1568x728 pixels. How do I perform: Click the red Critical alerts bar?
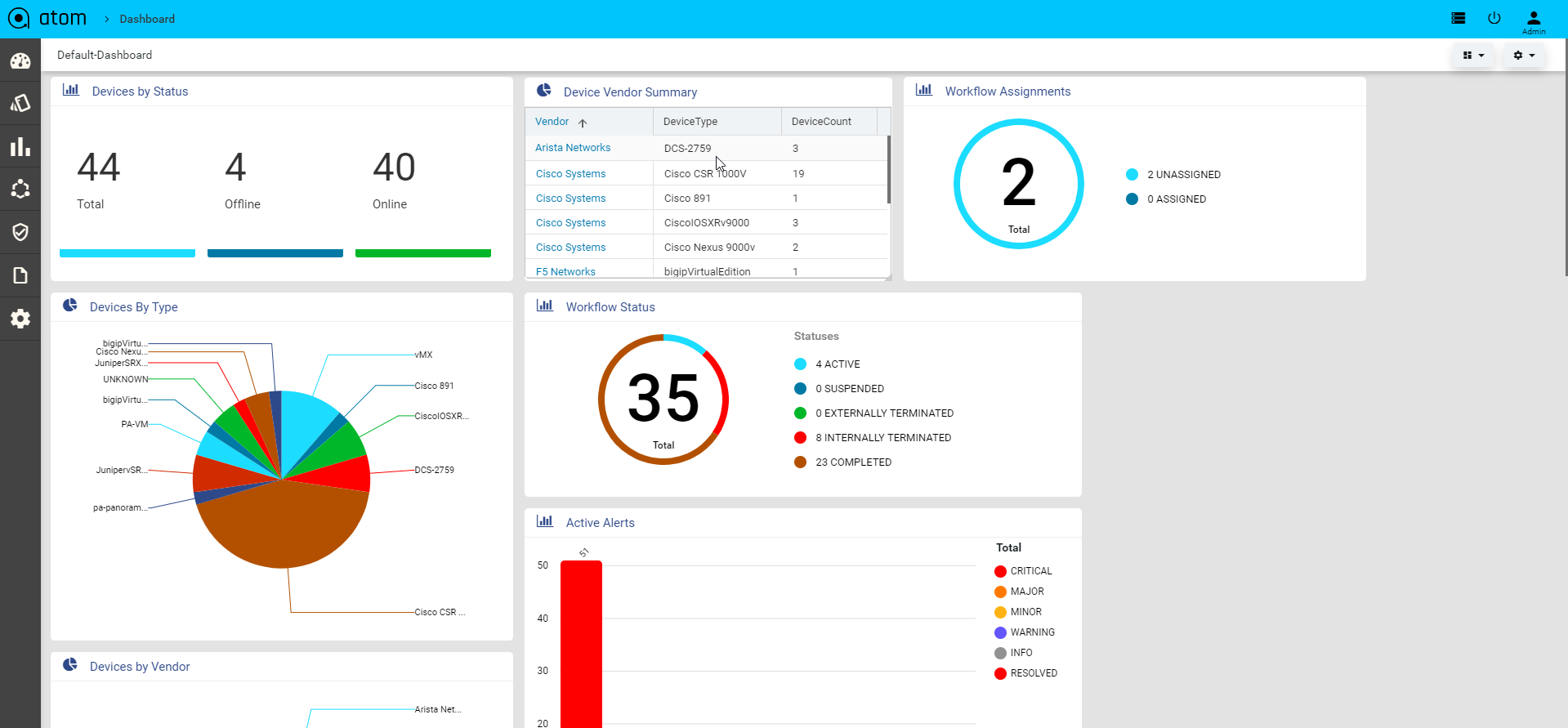tap(581, 644)
